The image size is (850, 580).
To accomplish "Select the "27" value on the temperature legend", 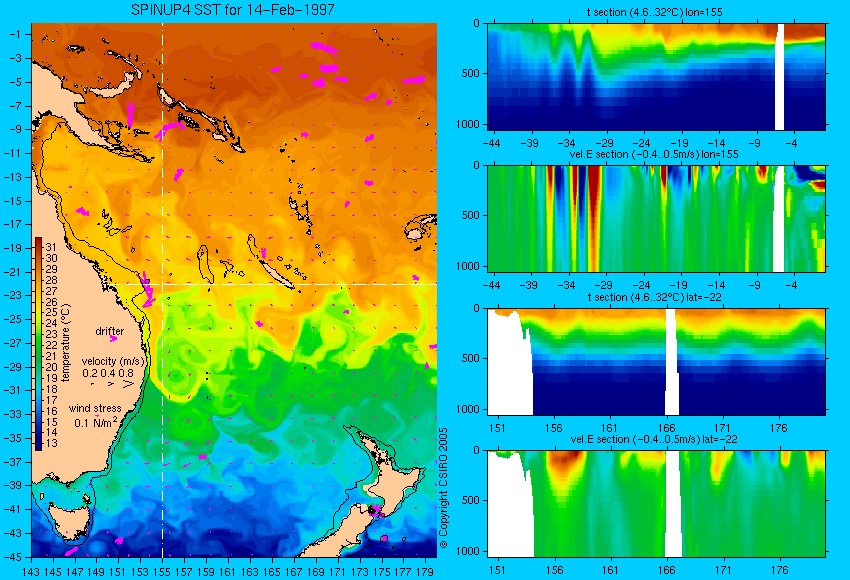I will (x=51, y=291).
